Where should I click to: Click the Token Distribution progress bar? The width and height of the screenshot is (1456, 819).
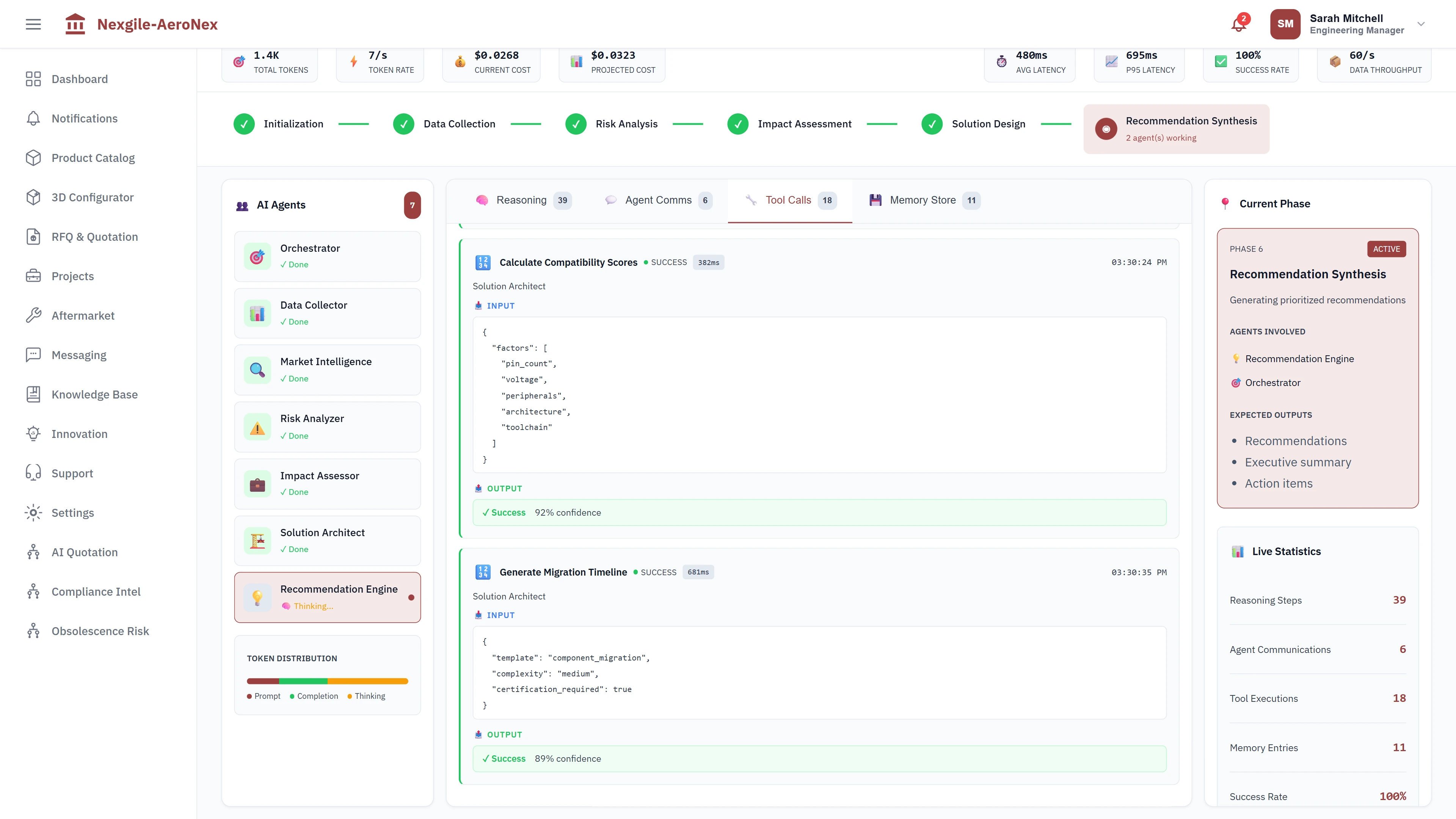(327, 681)
